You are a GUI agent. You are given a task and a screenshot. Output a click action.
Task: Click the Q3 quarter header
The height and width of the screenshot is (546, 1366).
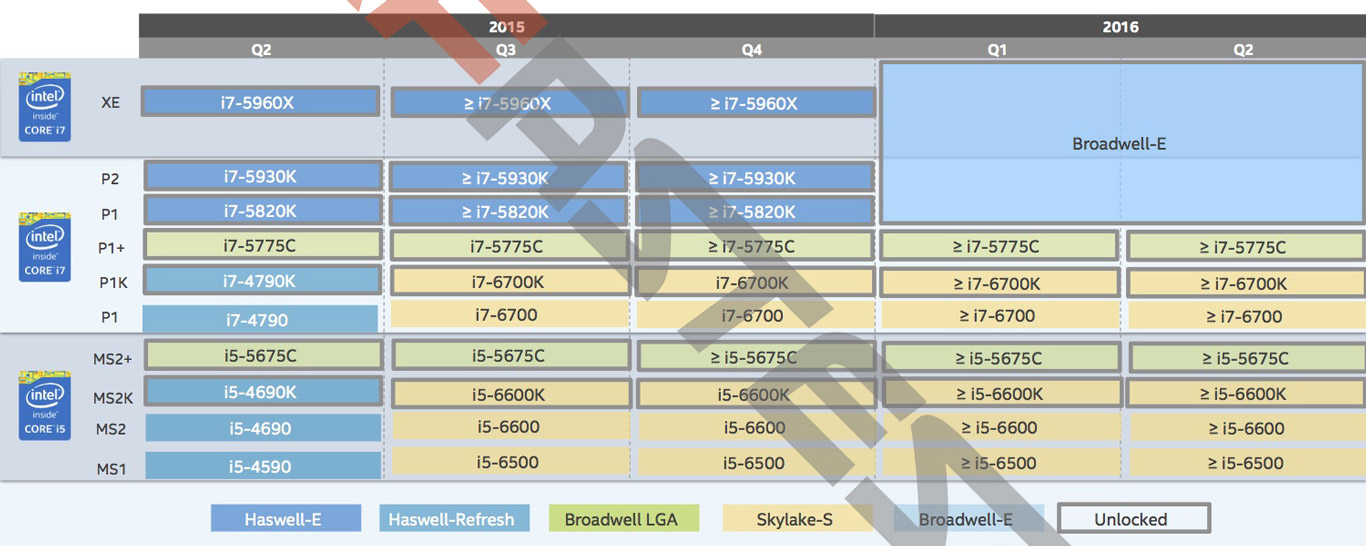tap(506, 49)
